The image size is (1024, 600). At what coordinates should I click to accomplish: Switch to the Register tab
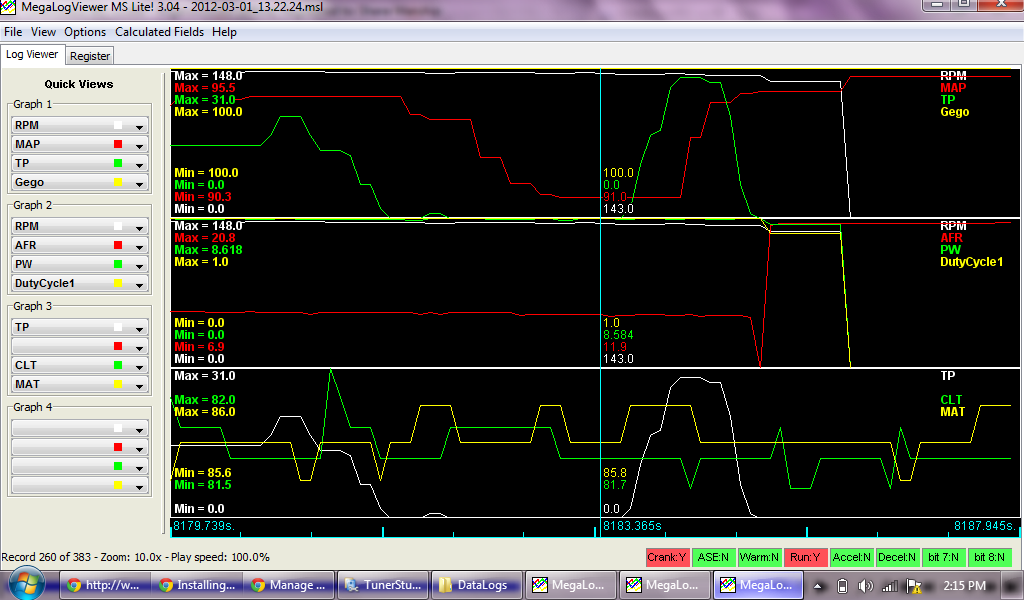[x=90, y=56]
